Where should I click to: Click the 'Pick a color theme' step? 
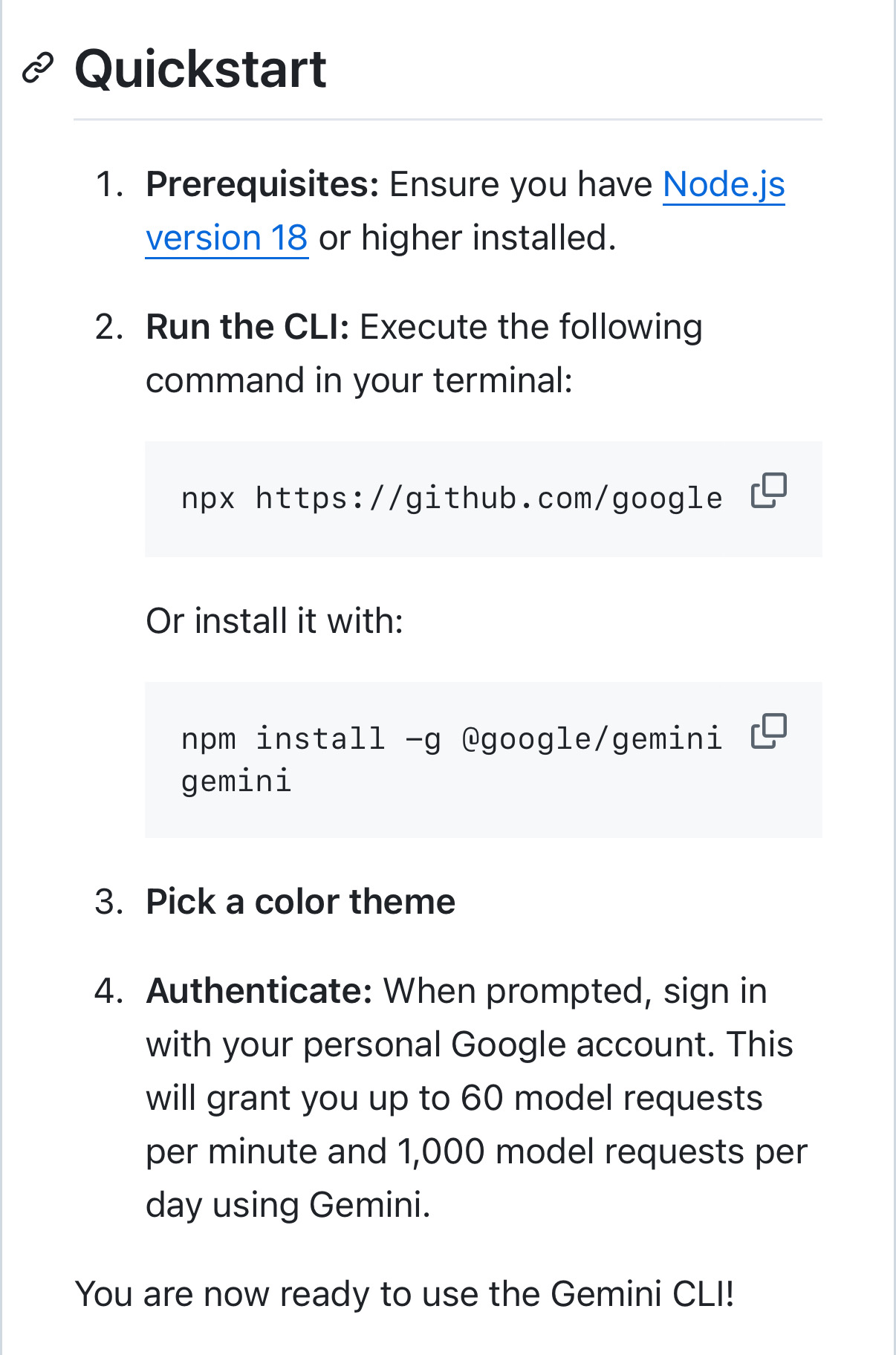click(x=300, y=901)
